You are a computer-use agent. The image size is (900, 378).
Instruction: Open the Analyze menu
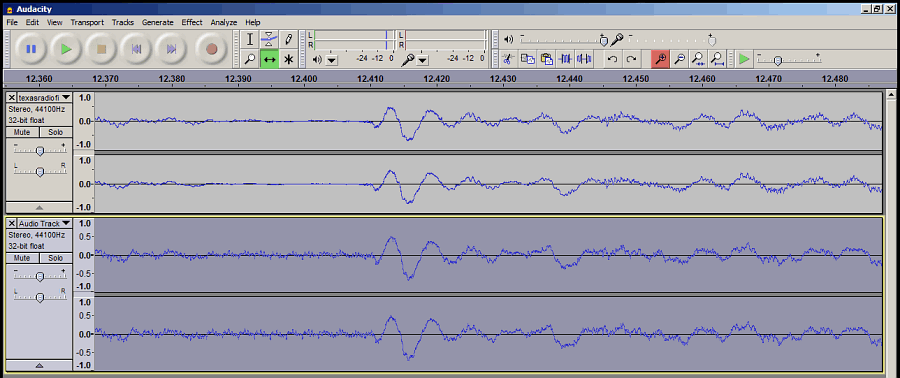coord(224,22)
